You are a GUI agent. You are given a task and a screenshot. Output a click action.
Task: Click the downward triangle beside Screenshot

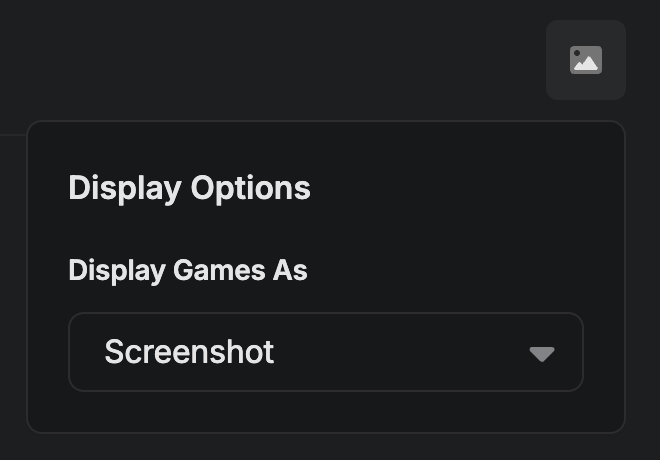[x=542, y=353]
